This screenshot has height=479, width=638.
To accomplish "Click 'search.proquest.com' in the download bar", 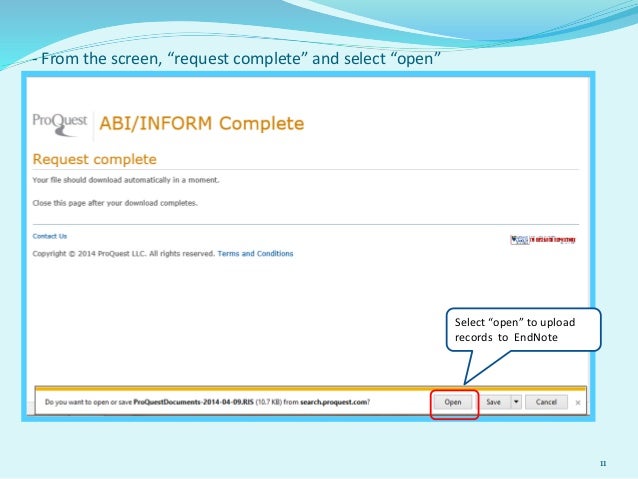I will click(x=334, y=402).
